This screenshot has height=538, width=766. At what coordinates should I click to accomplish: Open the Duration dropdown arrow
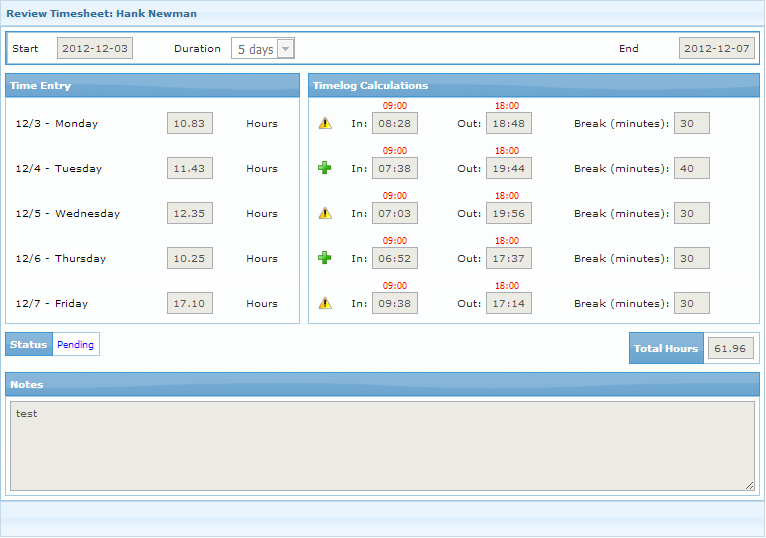pos(286,49)
